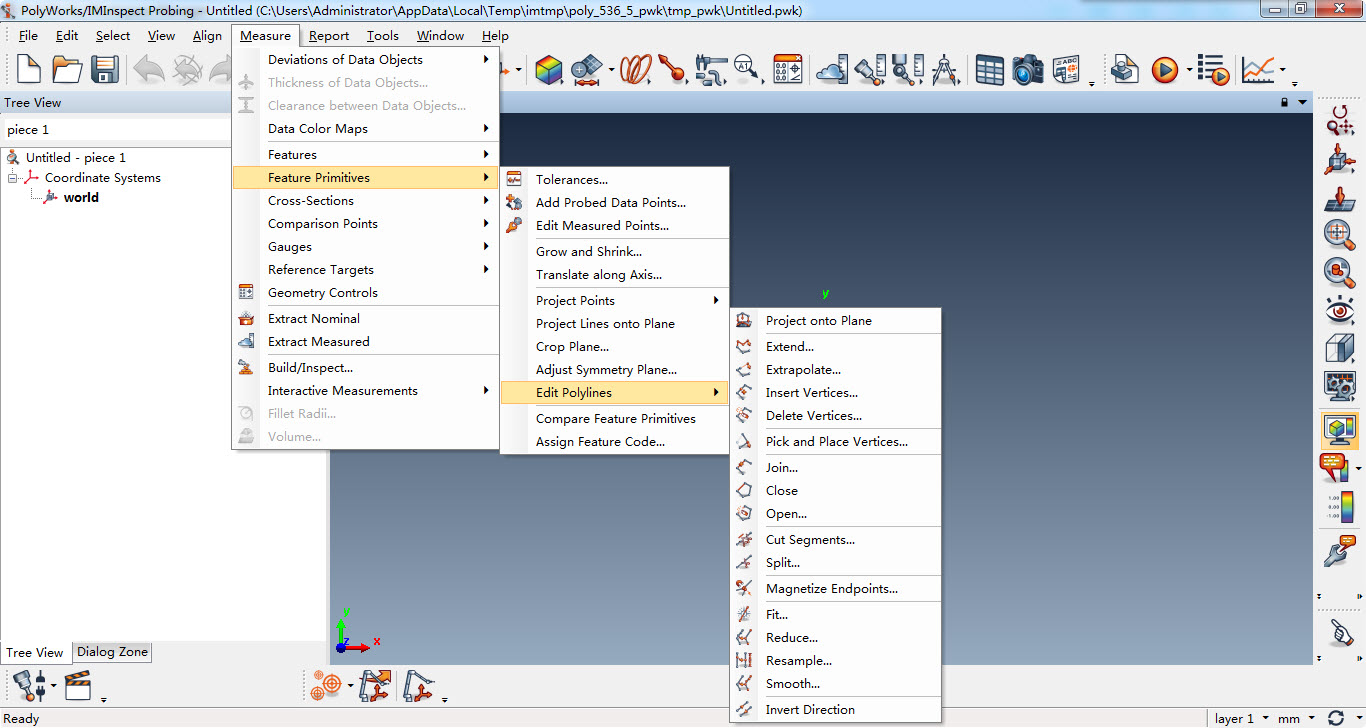Click the gray cube pose icon on right
1366x728 pixels.
tap(1339, 347)
